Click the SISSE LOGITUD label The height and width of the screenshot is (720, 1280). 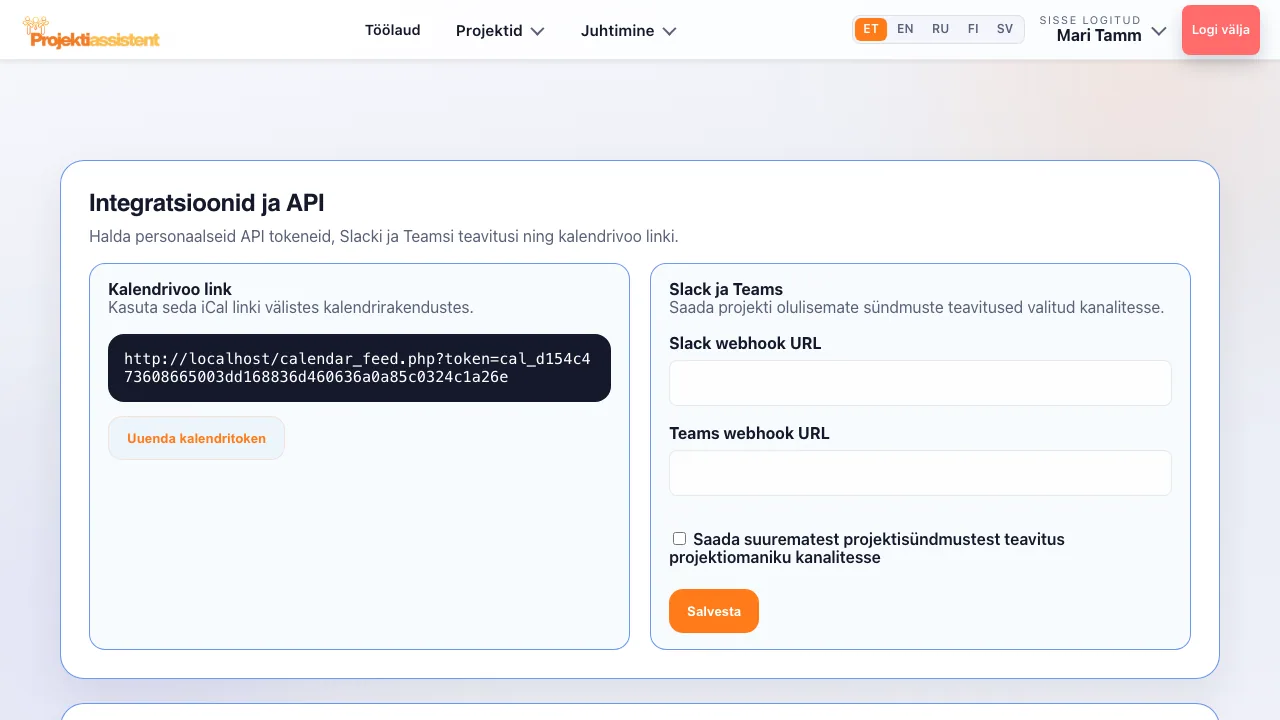coord(1090,20)
